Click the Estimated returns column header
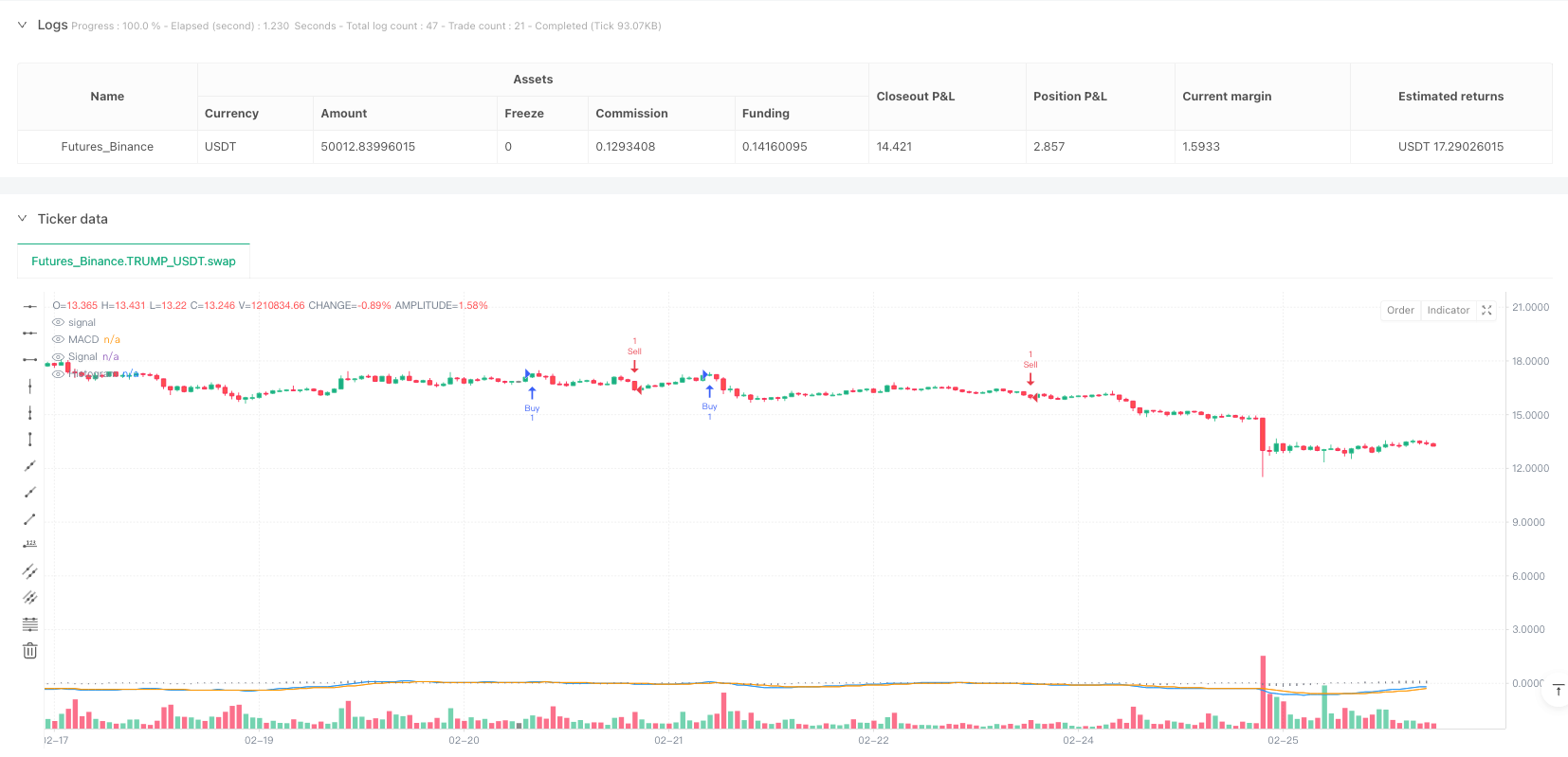1568x757 pixels. tap(1450, 97)
